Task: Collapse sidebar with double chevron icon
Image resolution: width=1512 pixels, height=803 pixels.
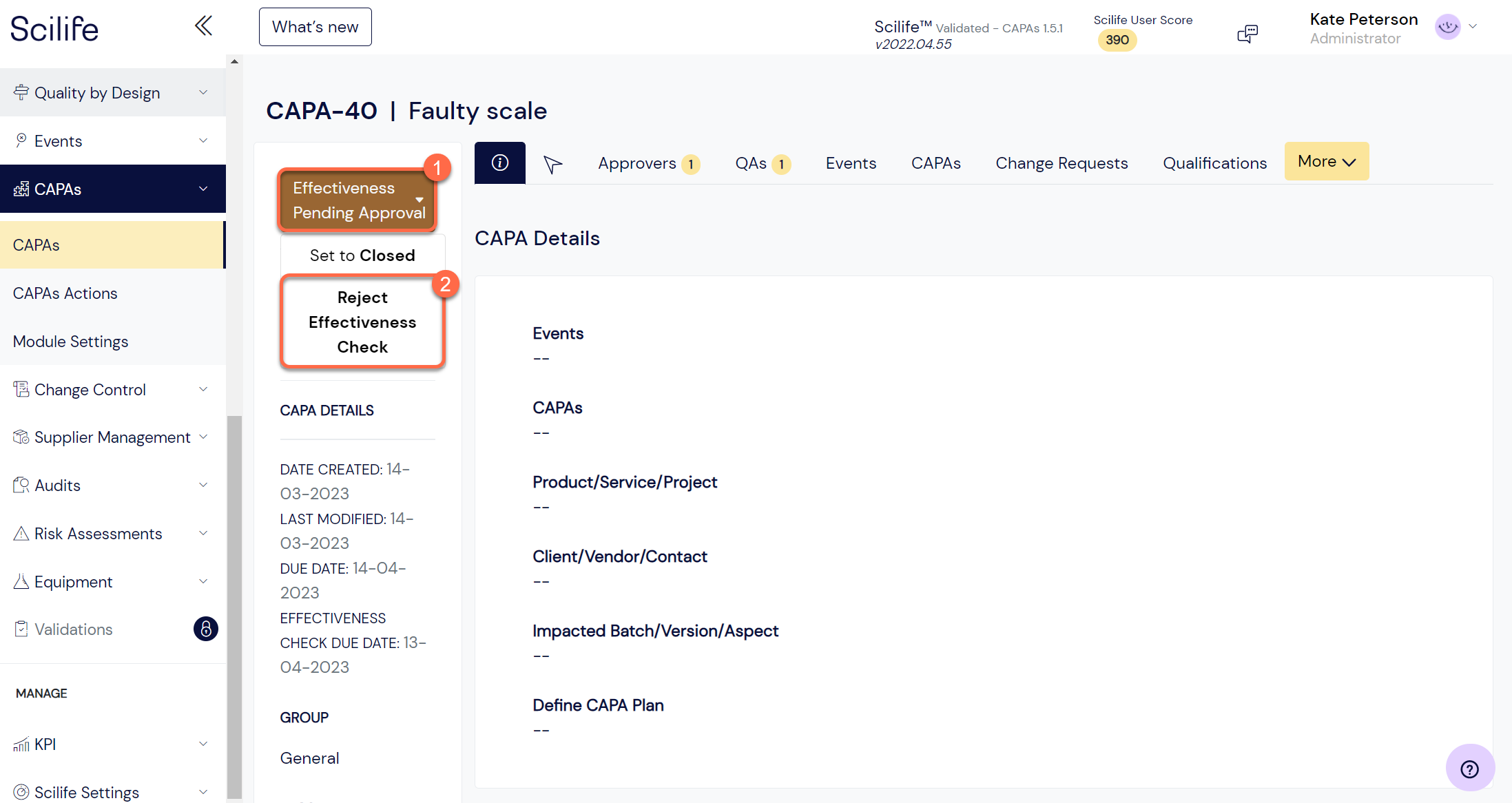Action: [x=203, y=26]
